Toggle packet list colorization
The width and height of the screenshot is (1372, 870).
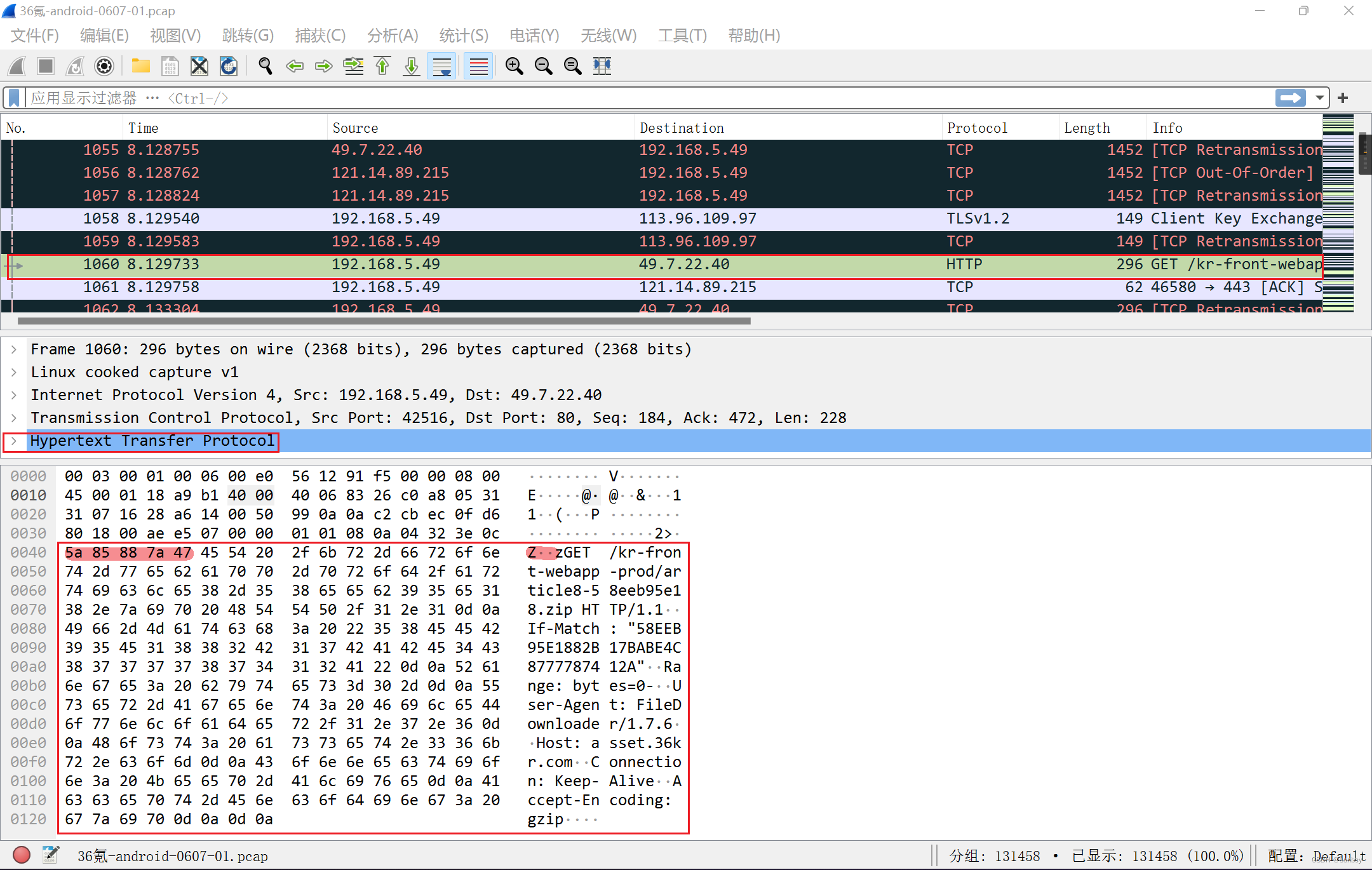click(x=478, y=66)
